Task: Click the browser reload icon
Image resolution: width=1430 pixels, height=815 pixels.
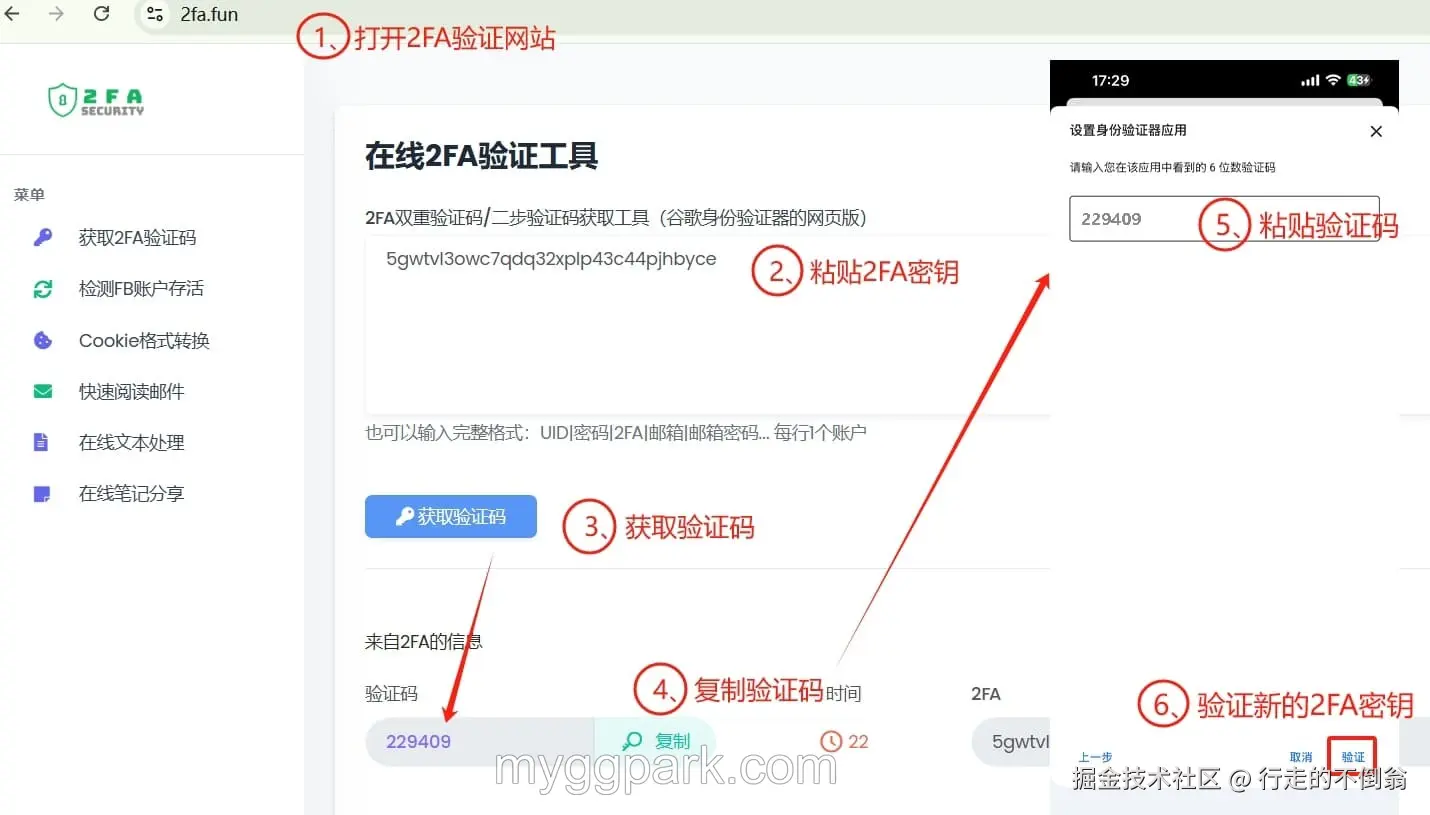Action: pyautogui.click(x=101, y=14)
